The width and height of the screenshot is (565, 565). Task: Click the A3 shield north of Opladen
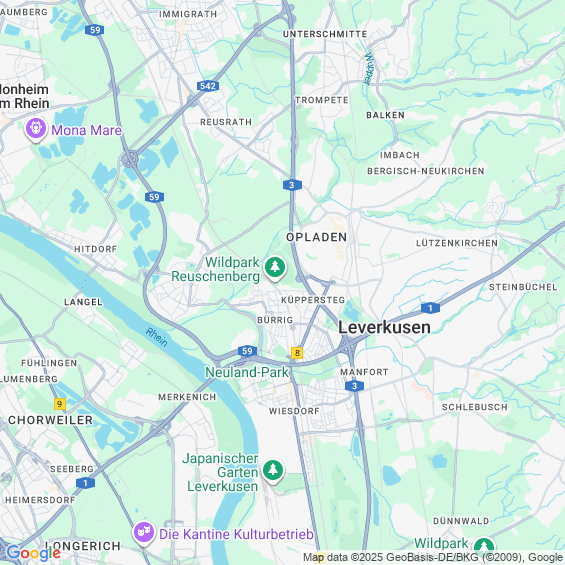[x=292, y=185]
